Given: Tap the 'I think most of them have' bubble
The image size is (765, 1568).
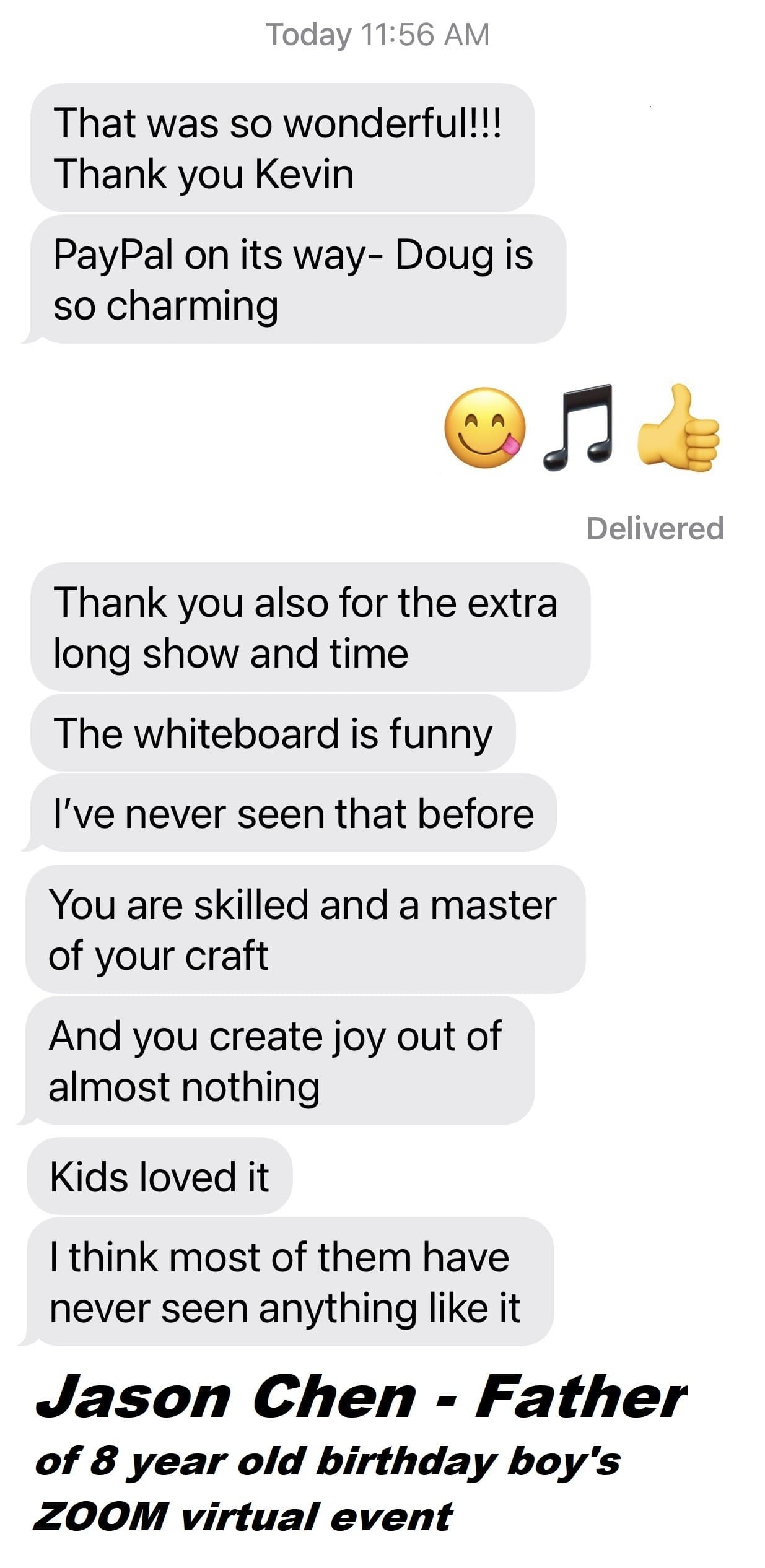Looking at the screenshot, I should pyautogui.click(x=286, y=1281).
